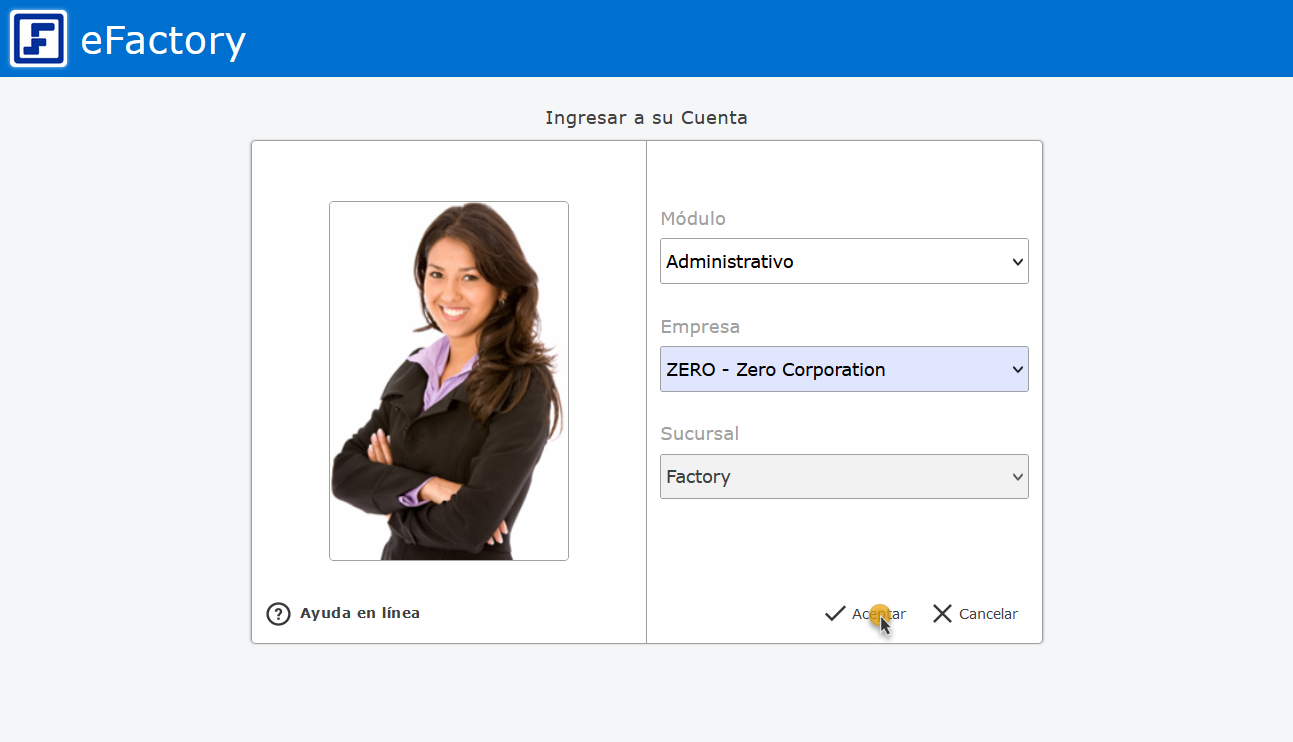Open the Empresa dropdown showing Zero Corporation
The image size is (1293, 742).
pyautogui.click(x=830, y=370)
